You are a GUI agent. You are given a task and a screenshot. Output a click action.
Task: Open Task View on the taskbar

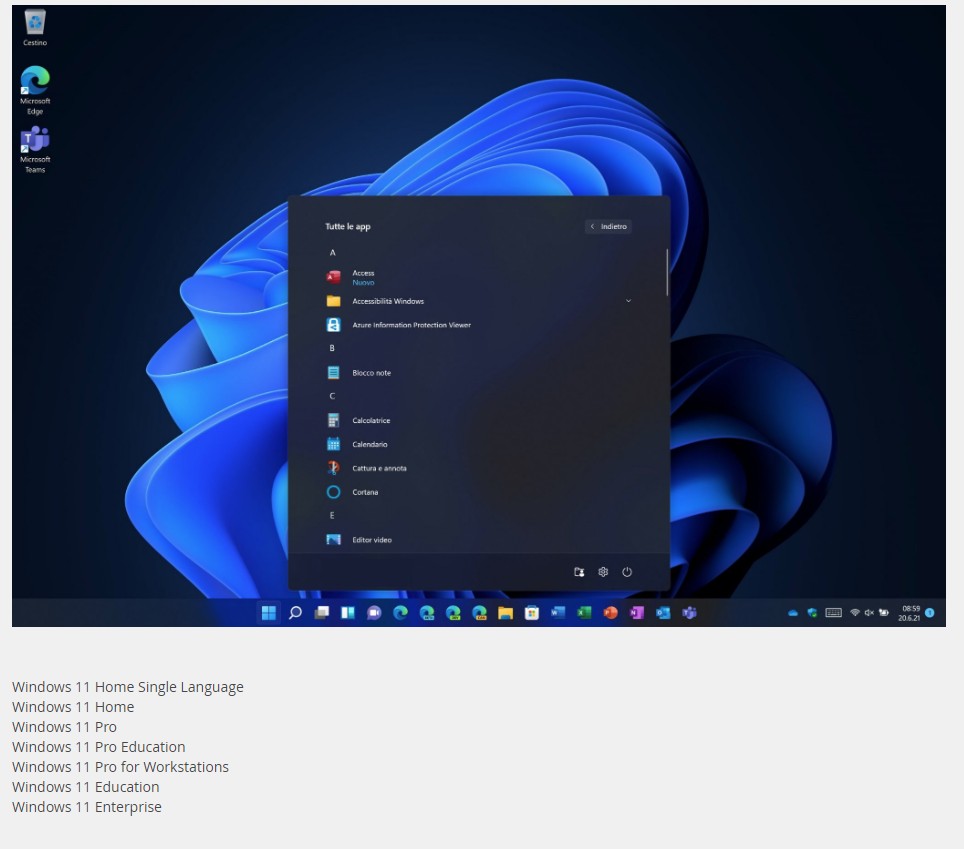(322, 613)
